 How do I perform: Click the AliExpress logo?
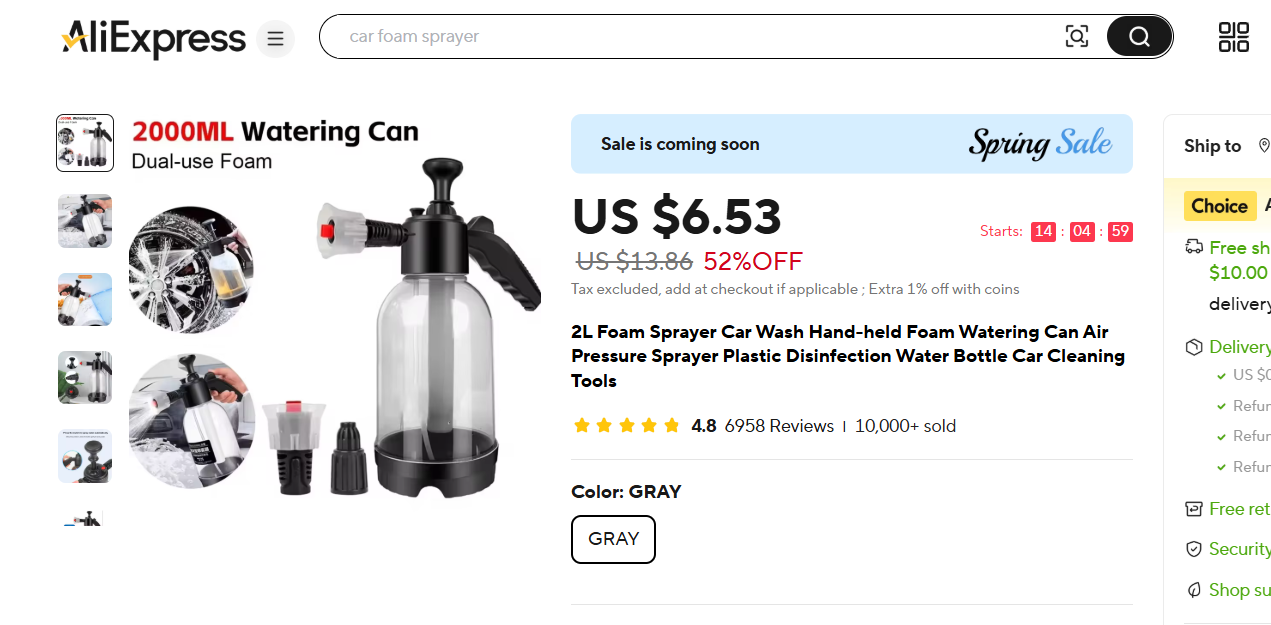153,39
